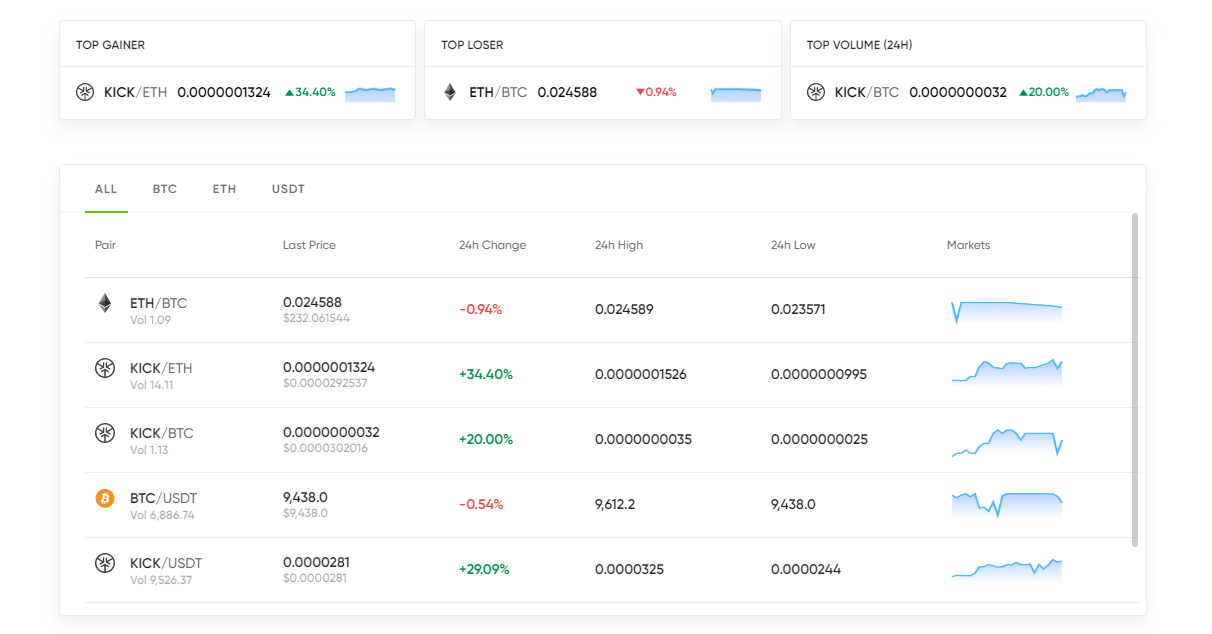Open the BTC/USDT pair link
The height and width of the screenshot is (634, 1212).
point(163,498)
